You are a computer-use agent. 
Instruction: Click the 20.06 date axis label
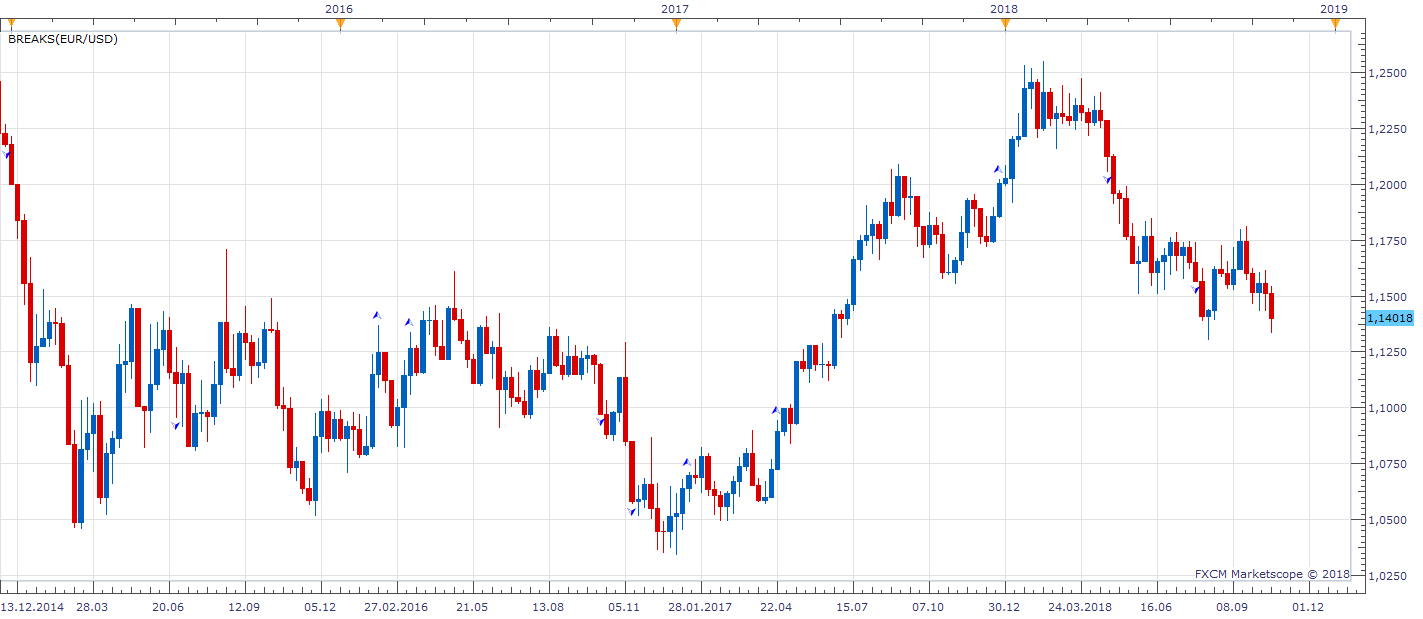168,607
